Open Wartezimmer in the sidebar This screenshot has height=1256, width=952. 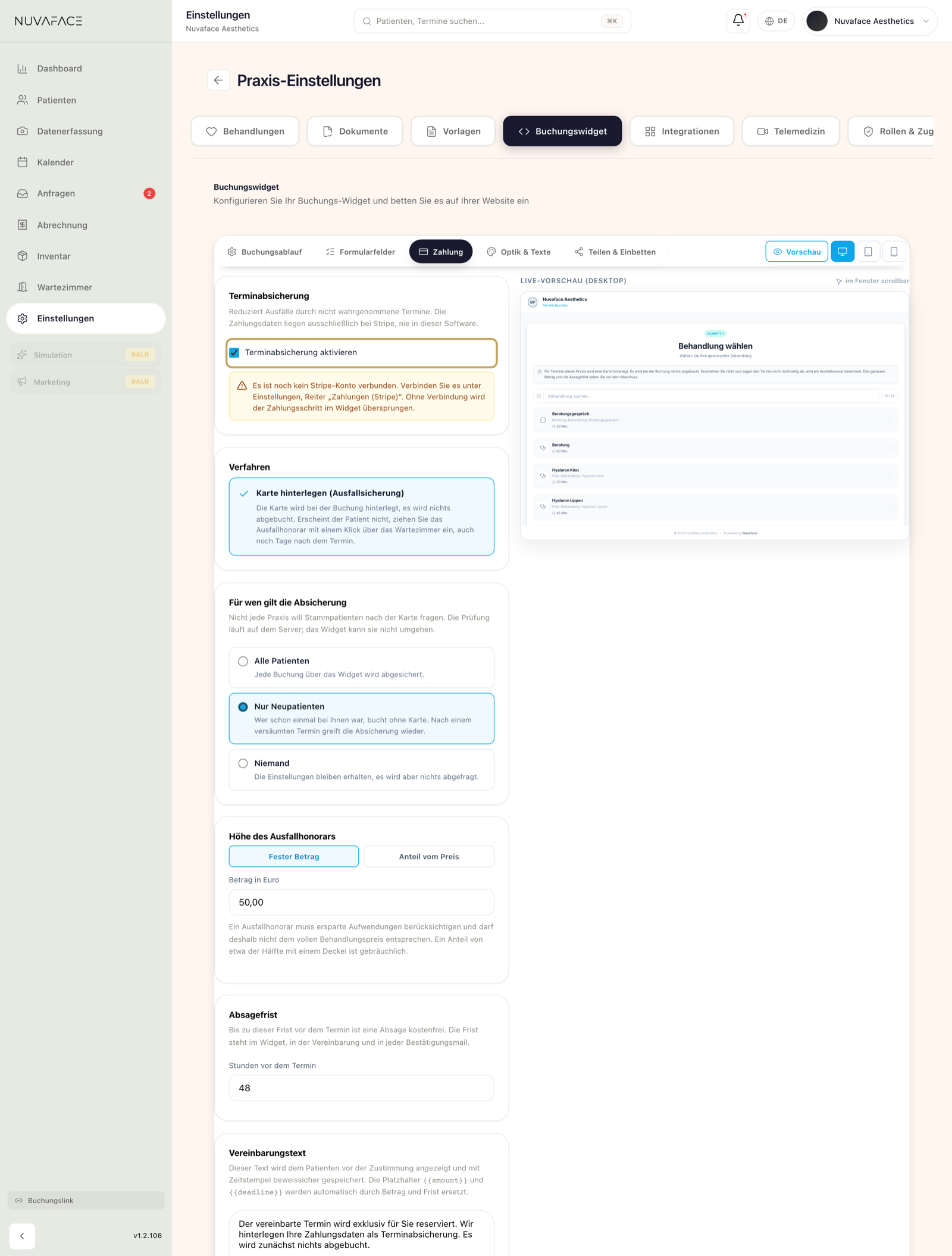point(86,287)
